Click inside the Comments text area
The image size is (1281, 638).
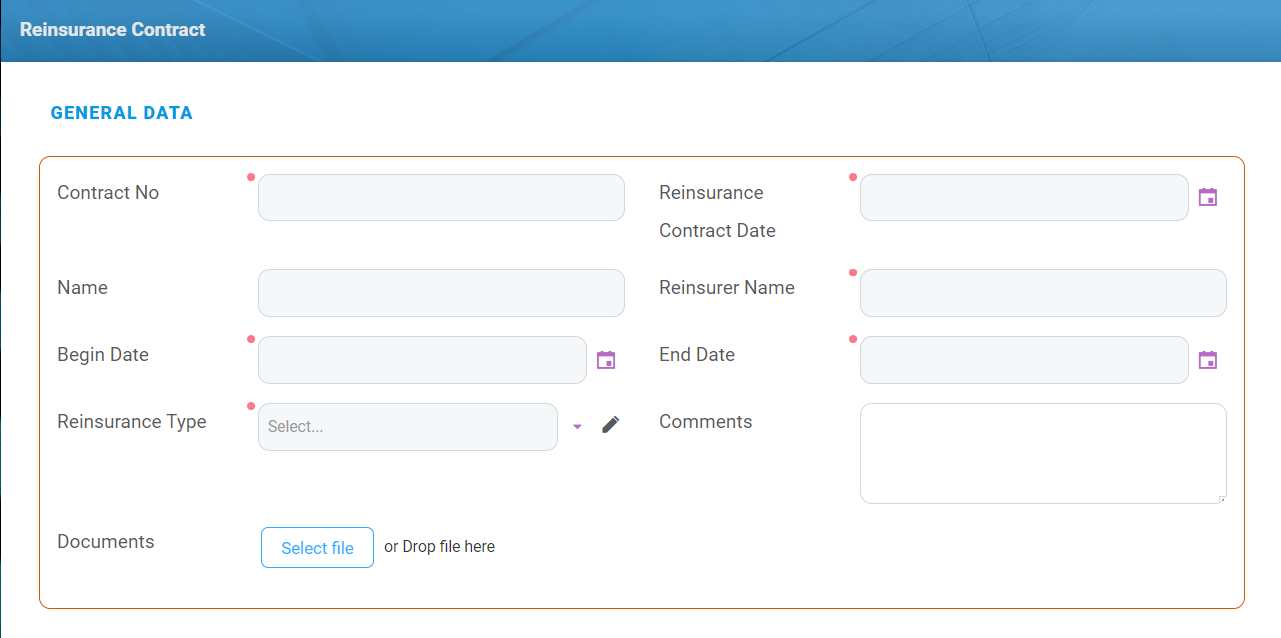pos(1043,453)
